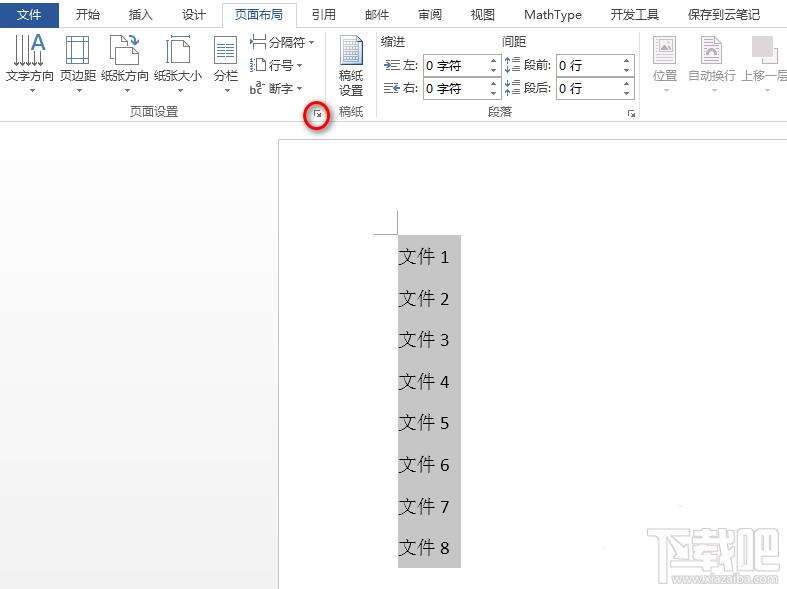
Task: Click the 上移一层 bring forward icon
Action: 764,50
